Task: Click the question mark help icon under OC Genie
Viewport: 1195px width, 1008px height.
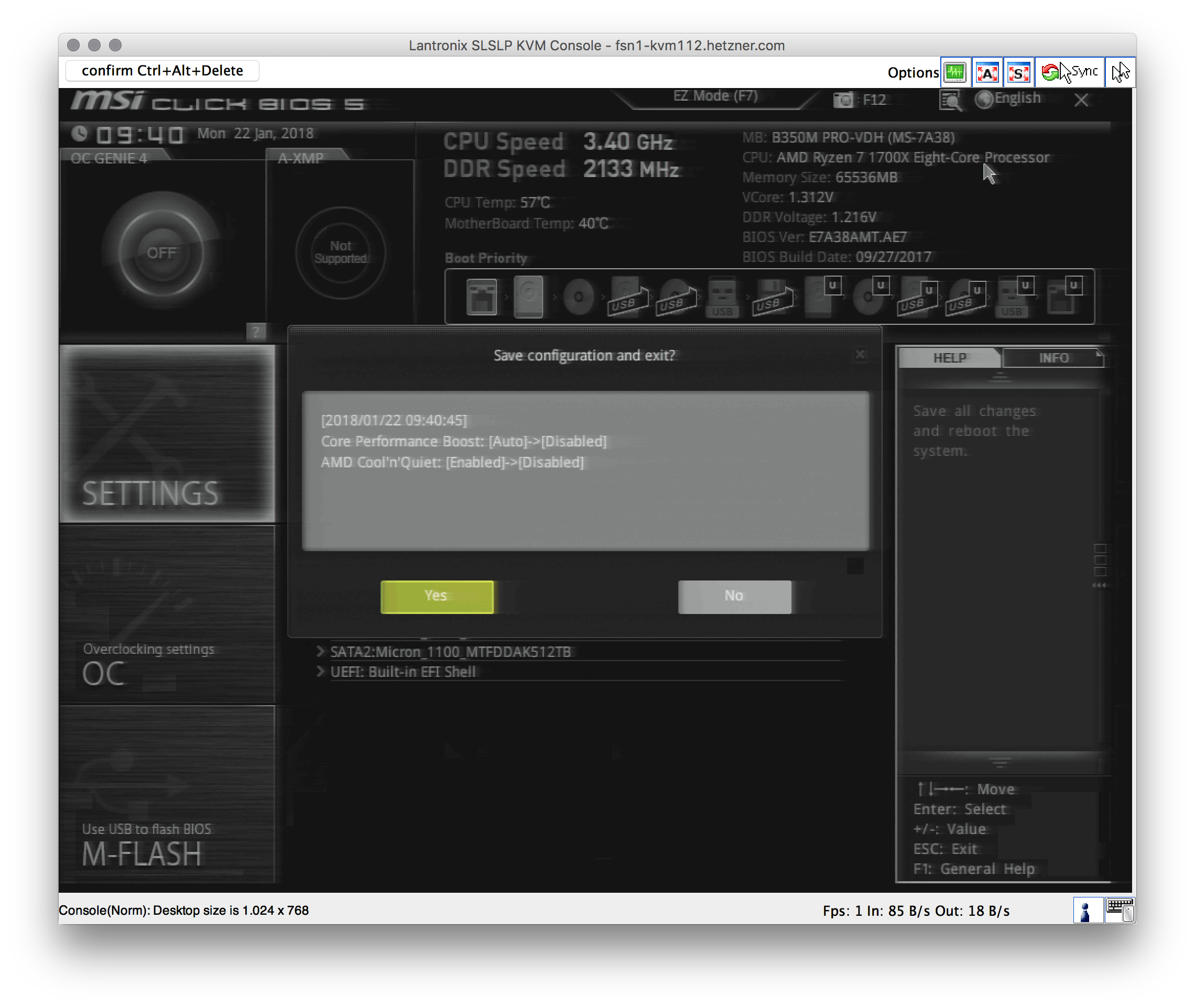Action: (256, 331)
